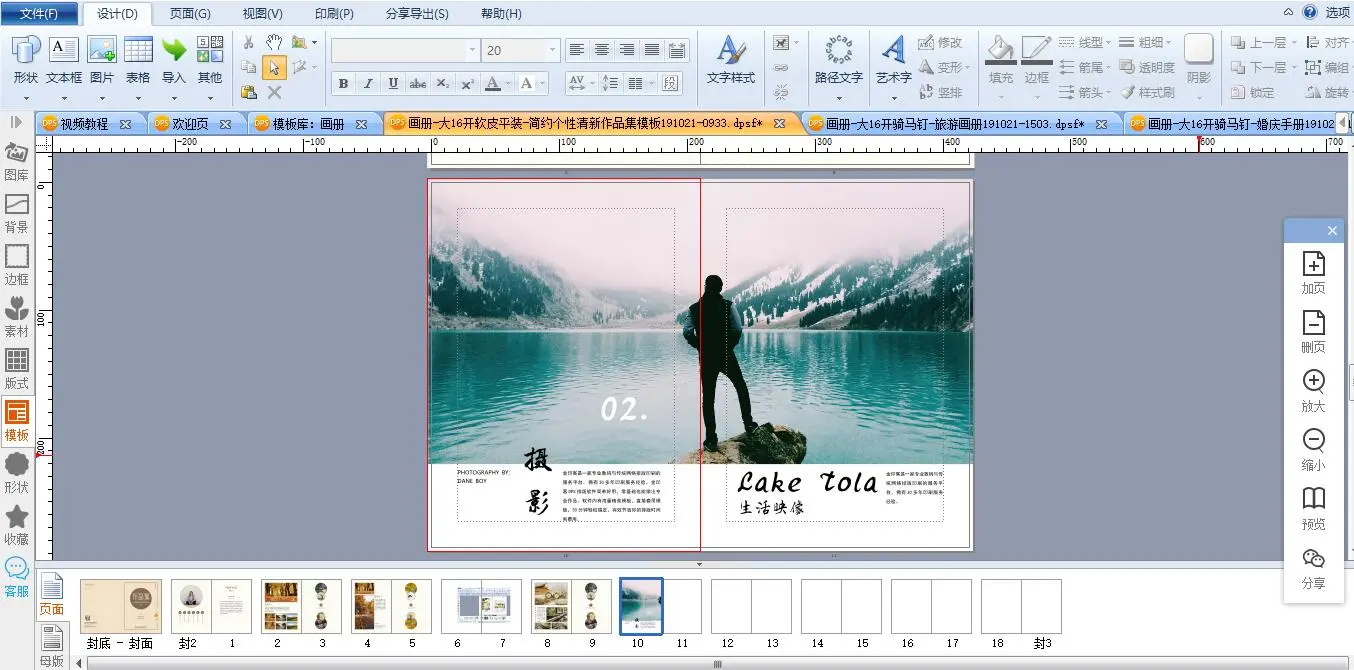The image size is (1354, 670).
Task: Select the page 2-3 spread thumbnail
Action: tap(301, 606)
